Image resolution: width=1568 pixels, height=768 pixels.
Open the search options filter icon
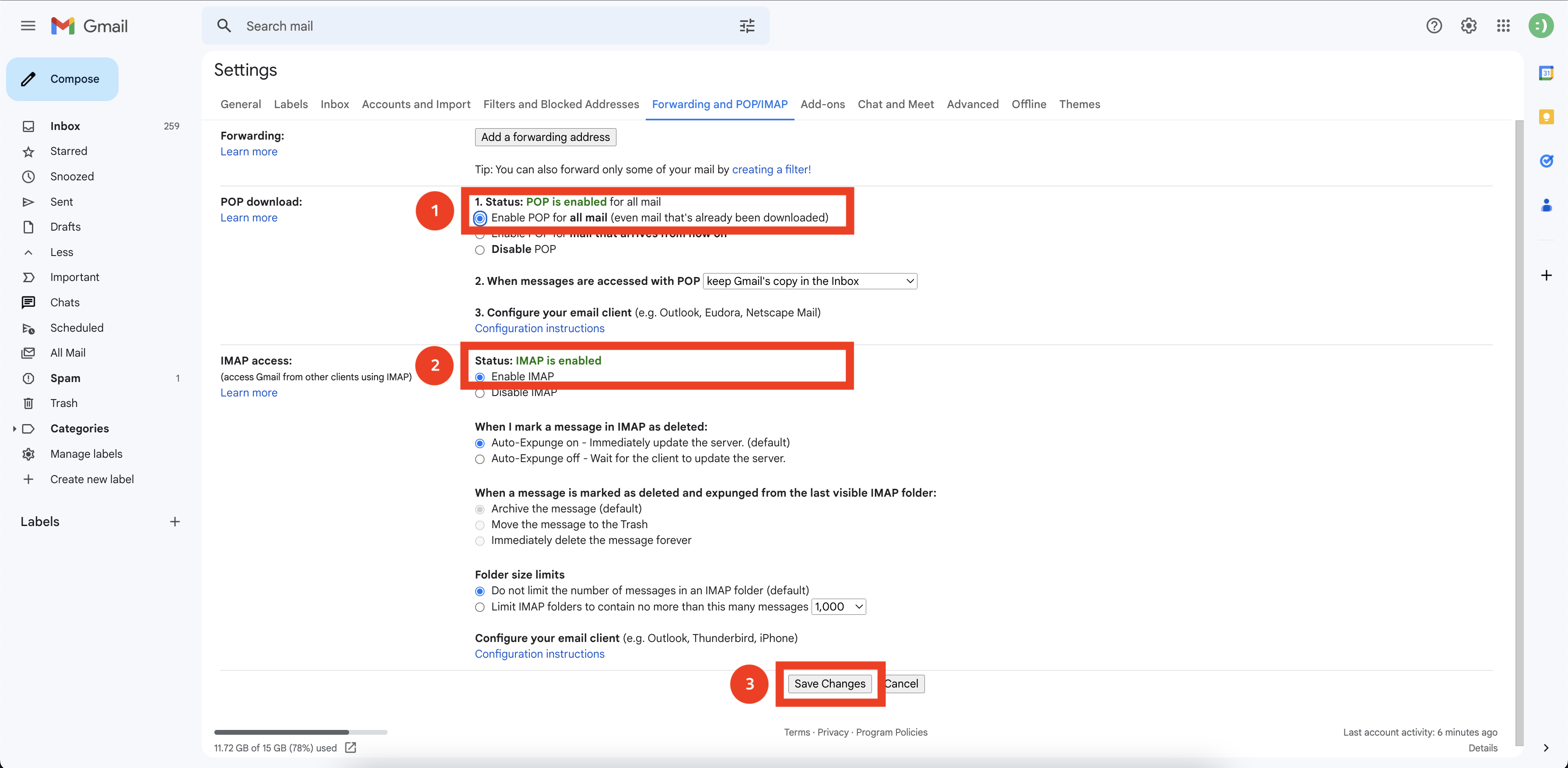pyautogui.click(x=747, y=25)
